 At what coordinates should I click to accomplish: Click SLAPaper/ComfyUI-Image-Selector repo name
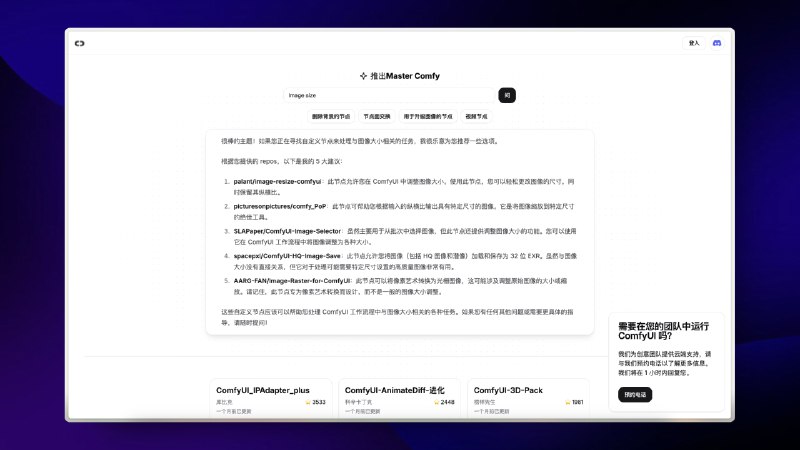pyautogui.click(x=287, y=231)
